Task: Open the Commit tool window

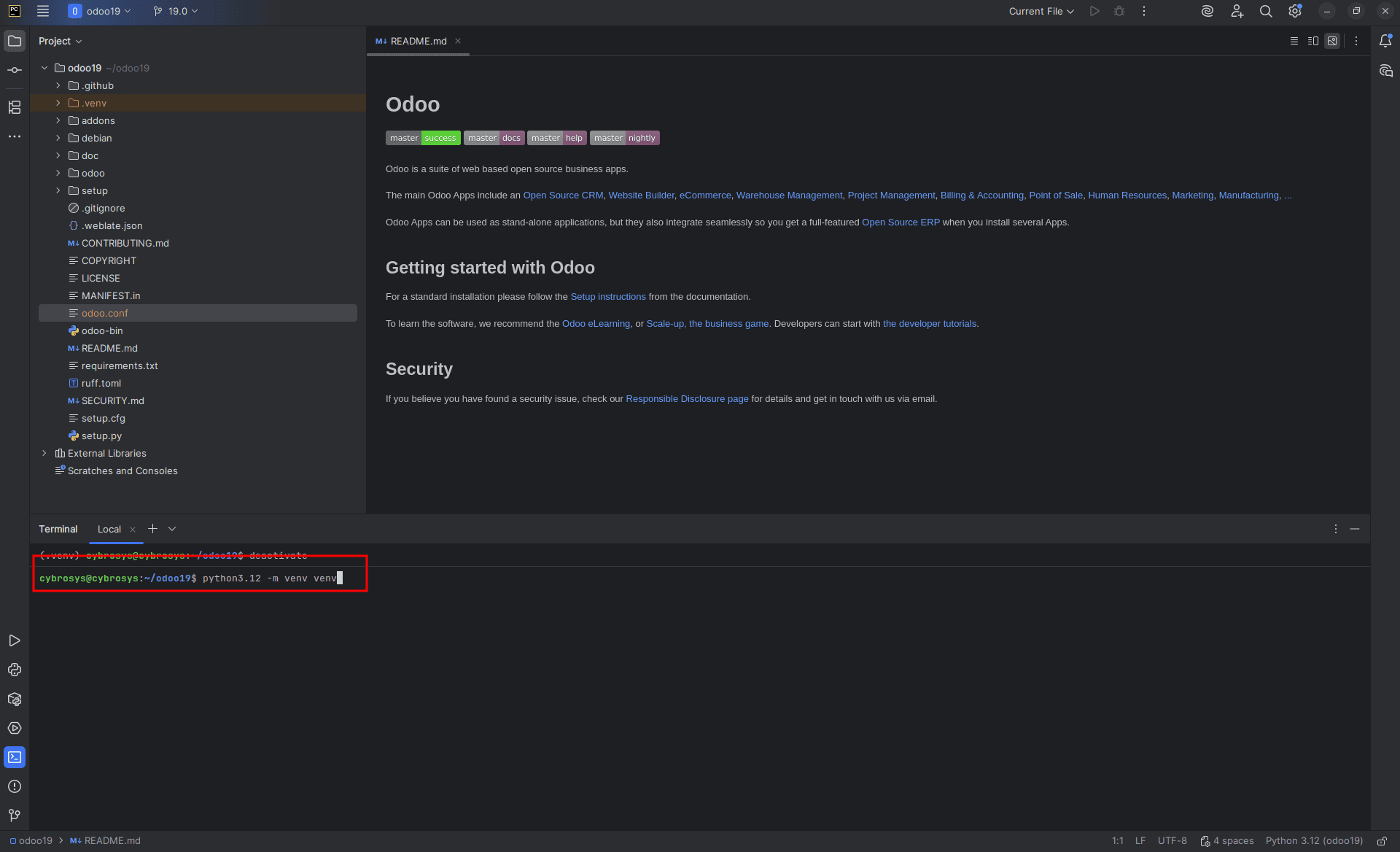Action: 15,70
